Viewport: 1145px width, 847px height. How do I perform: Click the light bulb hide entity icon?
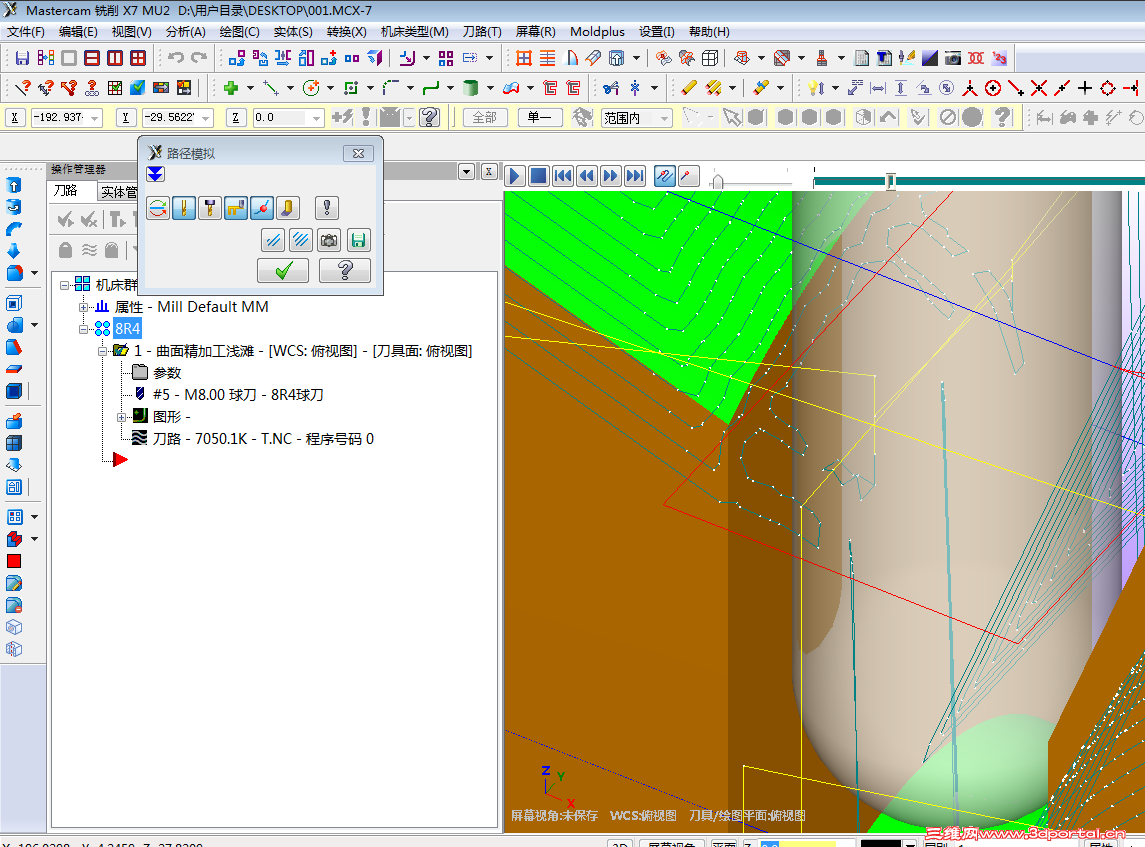coord(816,88)
